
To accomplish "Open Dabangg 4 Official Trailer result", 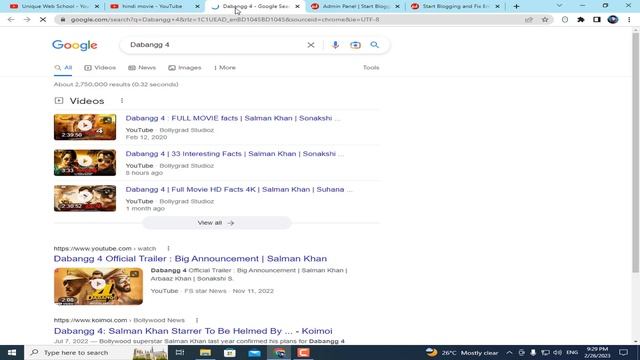I will pos(190,259).
